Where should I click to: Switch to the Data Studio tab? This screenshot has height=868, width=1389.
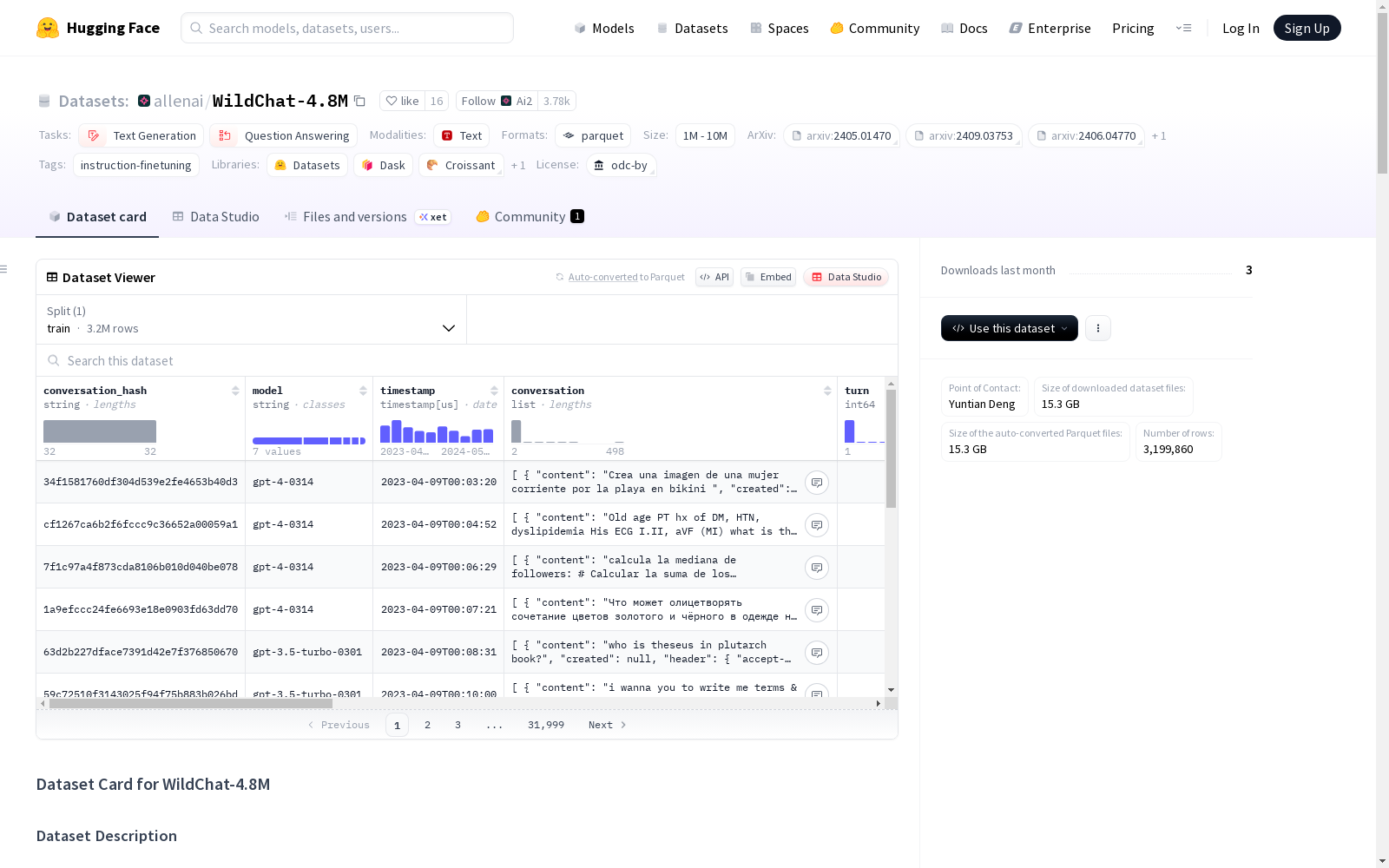point(215,217)
